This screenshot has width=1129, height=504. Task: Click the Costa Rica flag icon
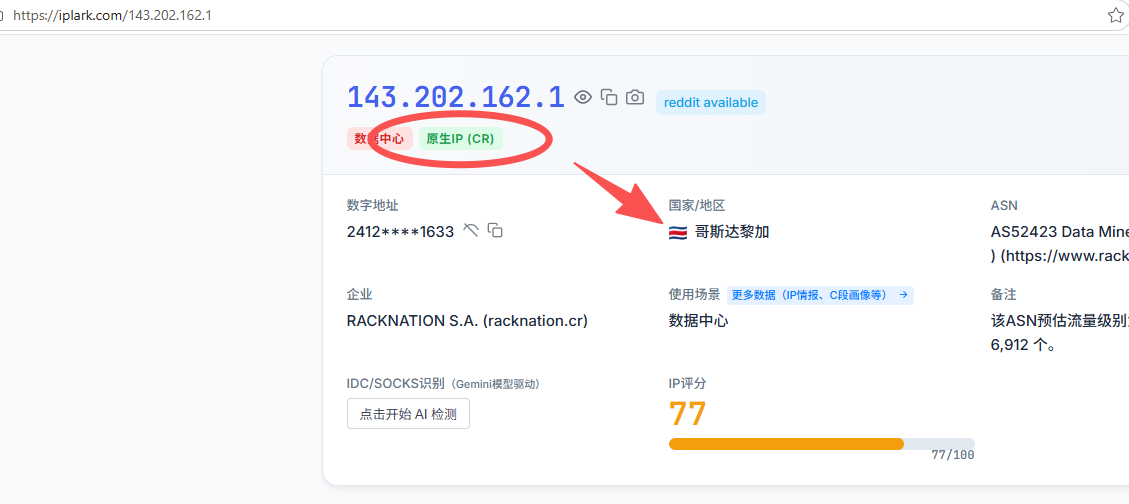tap(678, 233)
